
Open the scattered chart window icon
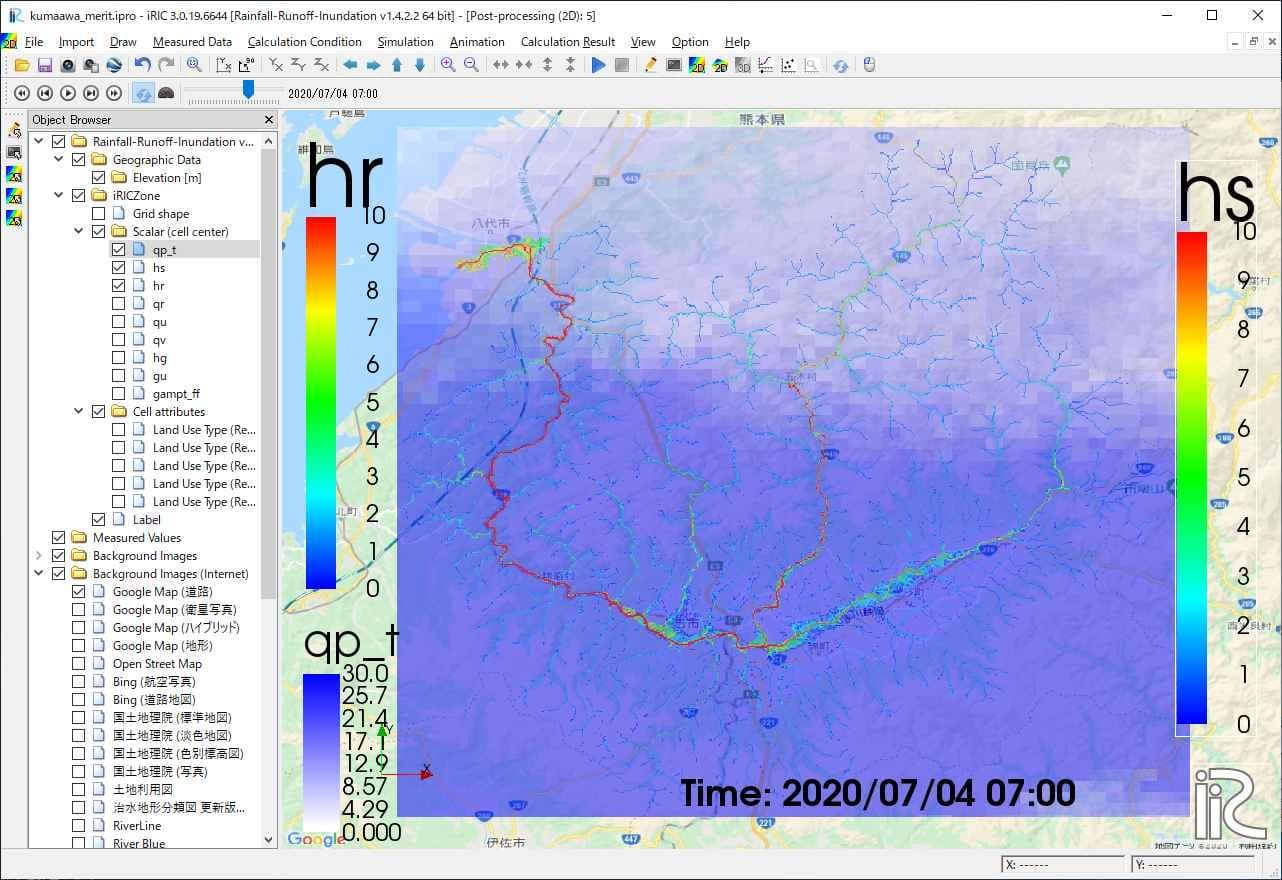pos(789,65)
